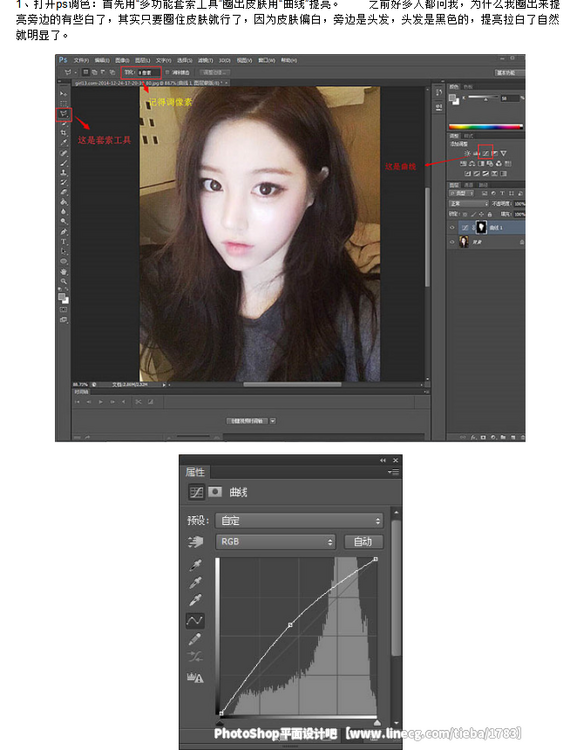570x750 pixels.
Task: Select the Brush tool
Action: (x=63, y=163)
